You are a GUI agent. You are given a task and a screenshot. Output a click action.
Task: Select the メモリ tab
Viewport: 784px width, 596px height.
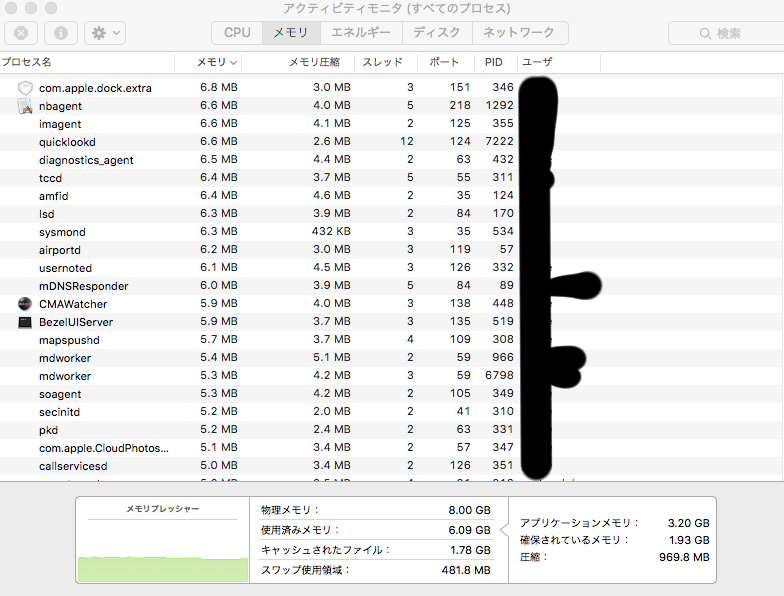[x=290, y=33]
